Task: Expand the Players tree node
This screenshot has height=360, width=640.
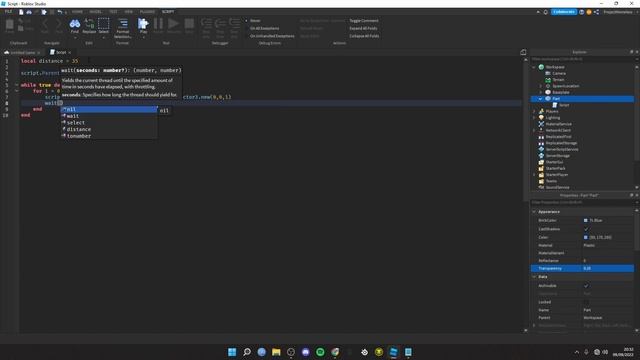Action: click(534, 111)
